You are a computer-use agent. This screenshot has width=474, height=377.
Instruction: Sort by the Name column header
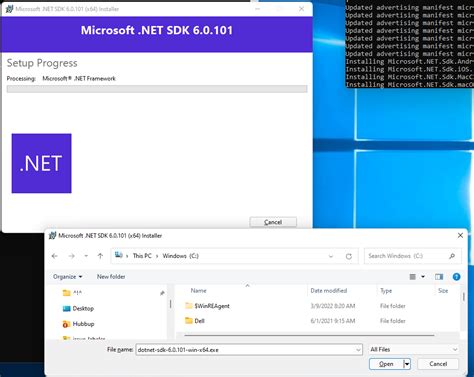pos(198,291)
